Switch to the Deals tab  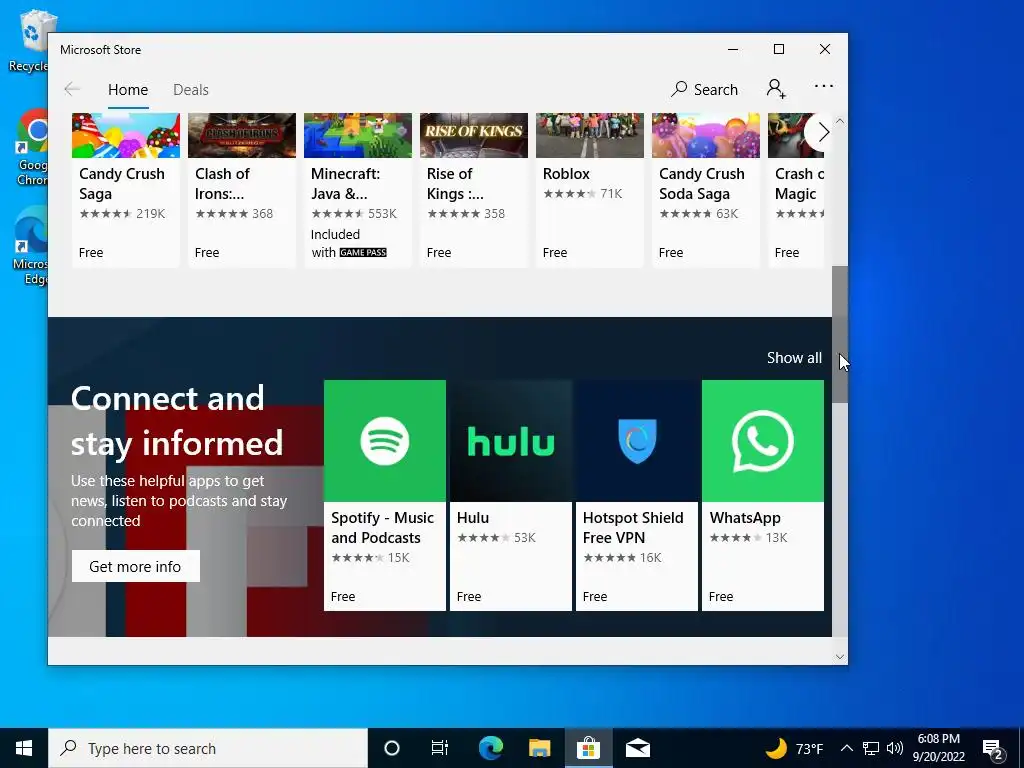(191, 89)
